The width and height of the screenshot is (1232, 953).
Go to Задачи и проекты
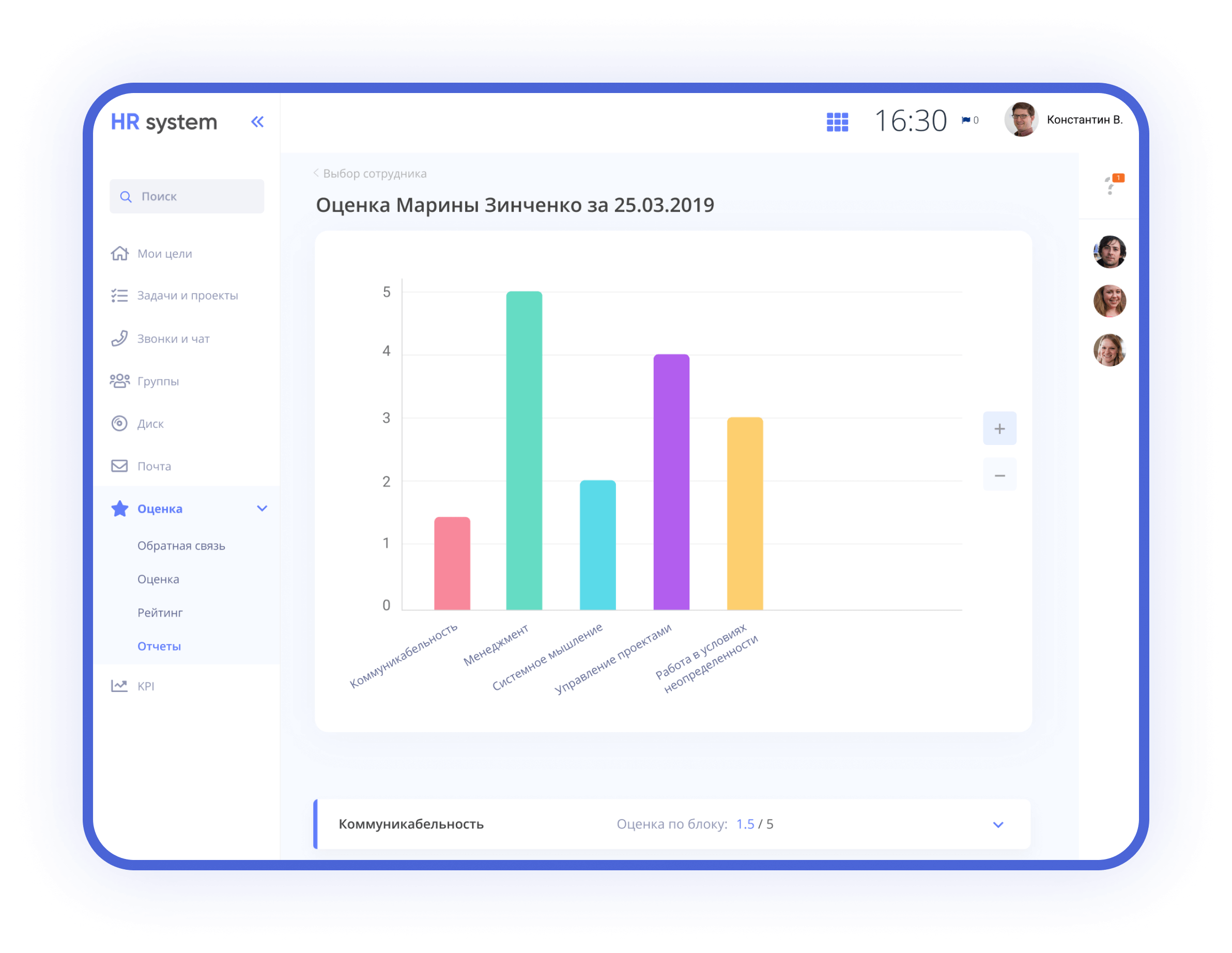(187, 296)
